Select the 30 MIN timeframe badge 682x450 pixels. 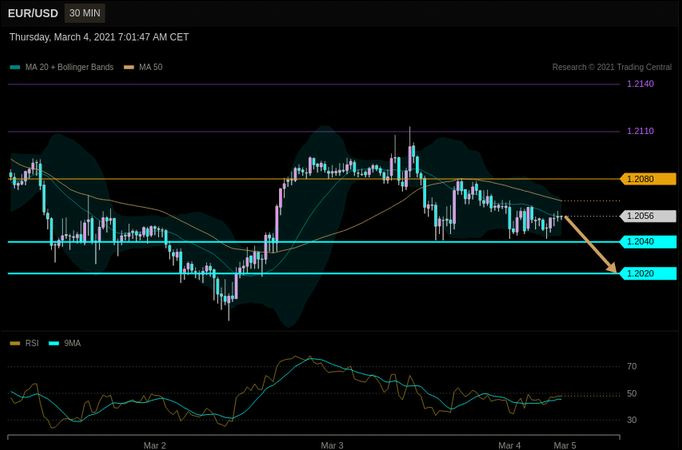click(x=85, y=13)
